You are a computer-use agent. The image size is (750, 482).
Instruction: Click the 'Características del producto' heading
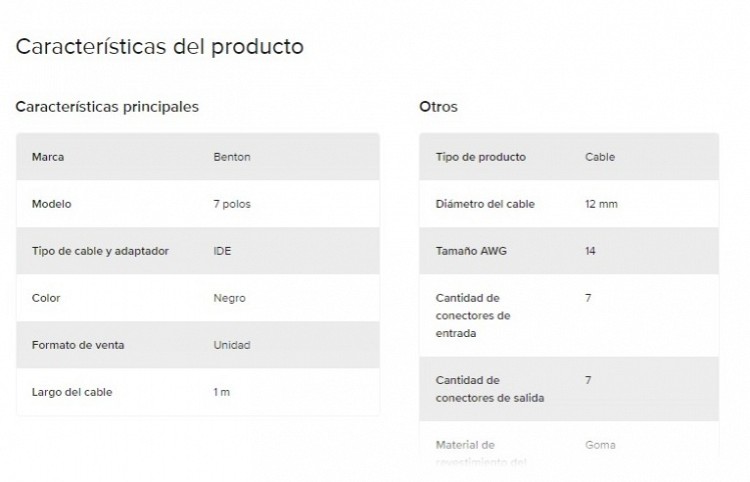[x=159, y=47]
